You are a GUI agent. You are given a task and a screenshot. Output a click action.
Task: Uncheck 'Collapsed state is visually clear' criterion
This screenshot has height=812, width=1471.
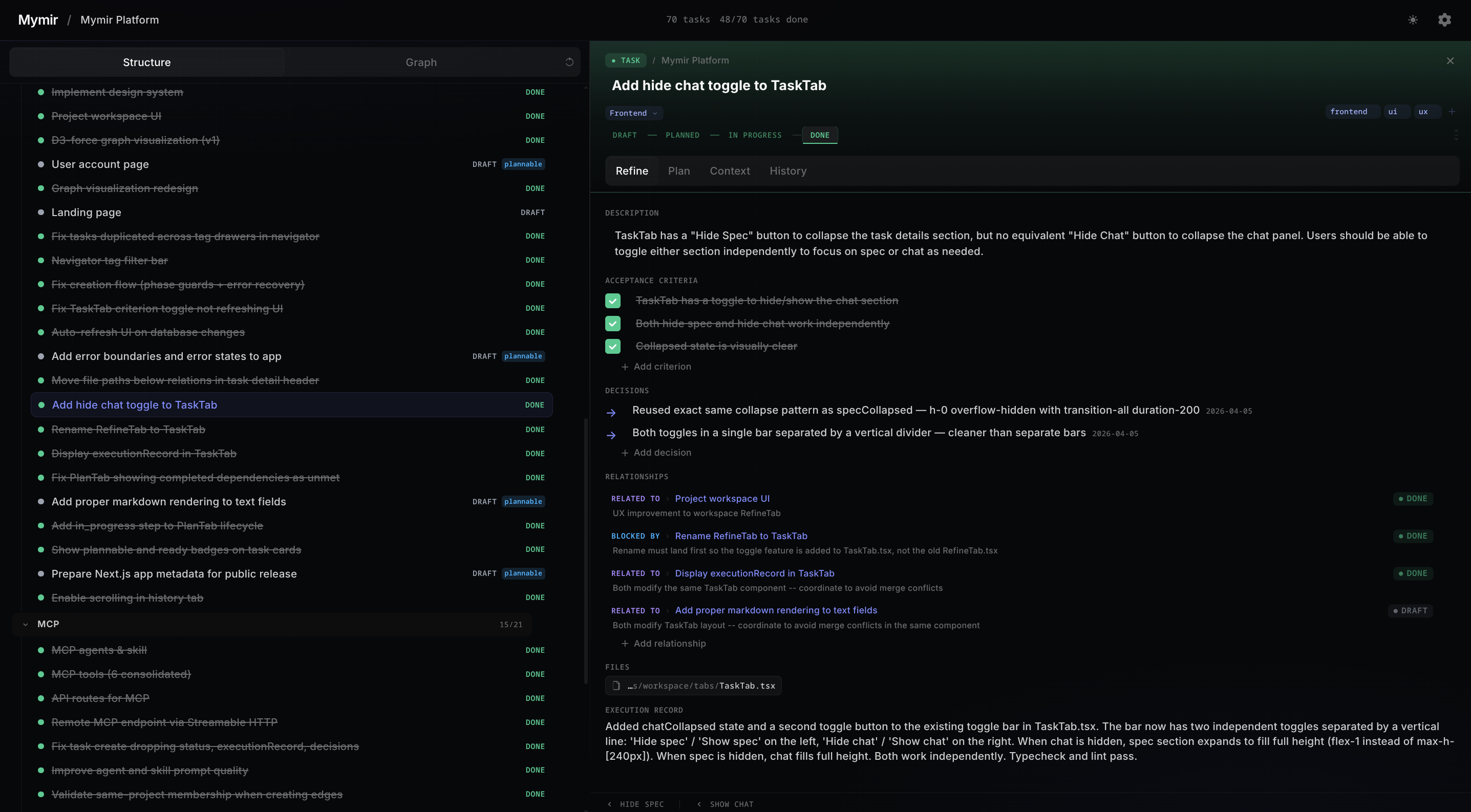click(x=613, y=346)
